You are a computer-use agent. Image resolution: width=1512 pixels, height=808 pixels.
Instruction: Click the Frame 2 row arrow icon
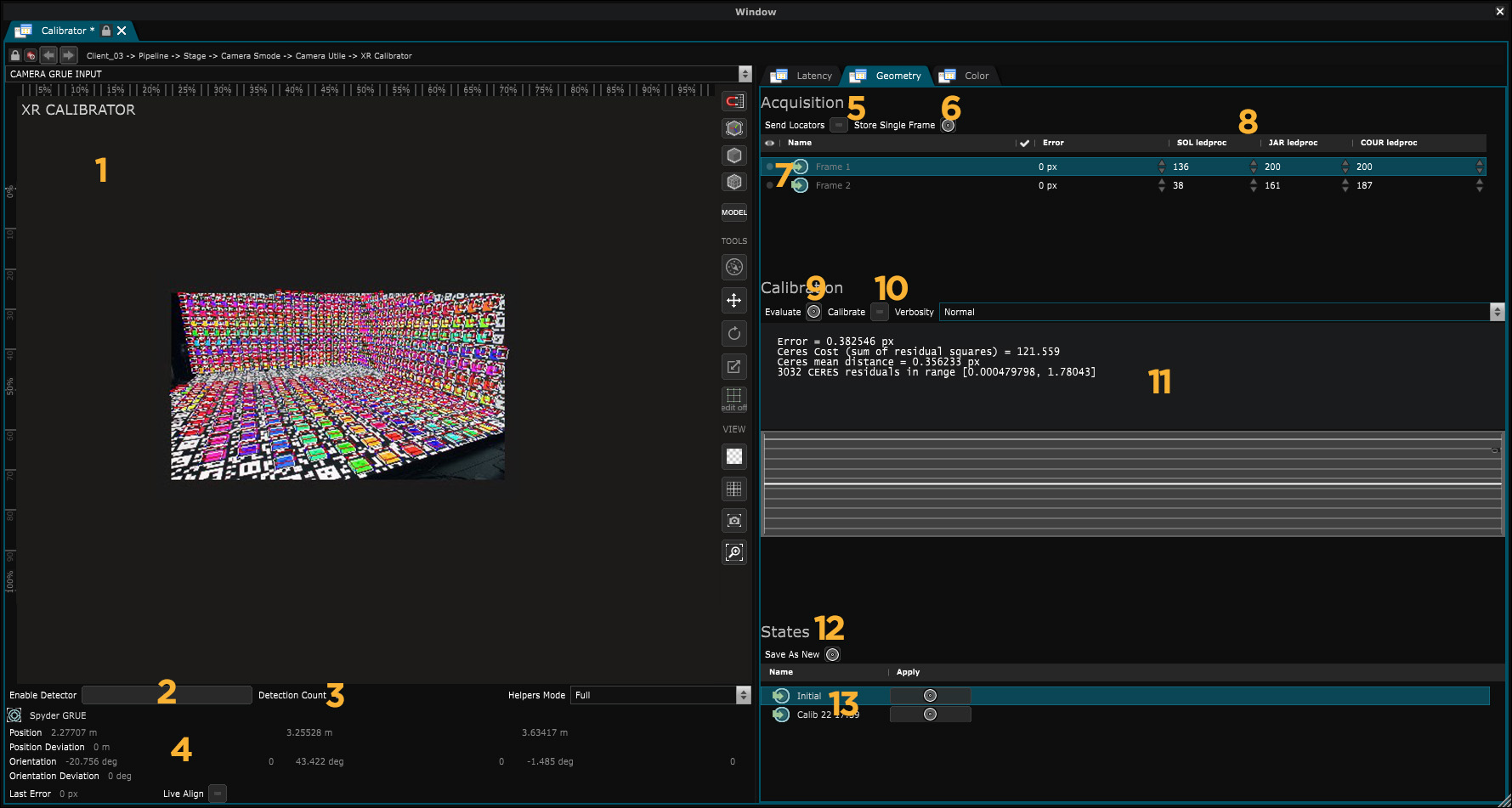tap(800, 185)
